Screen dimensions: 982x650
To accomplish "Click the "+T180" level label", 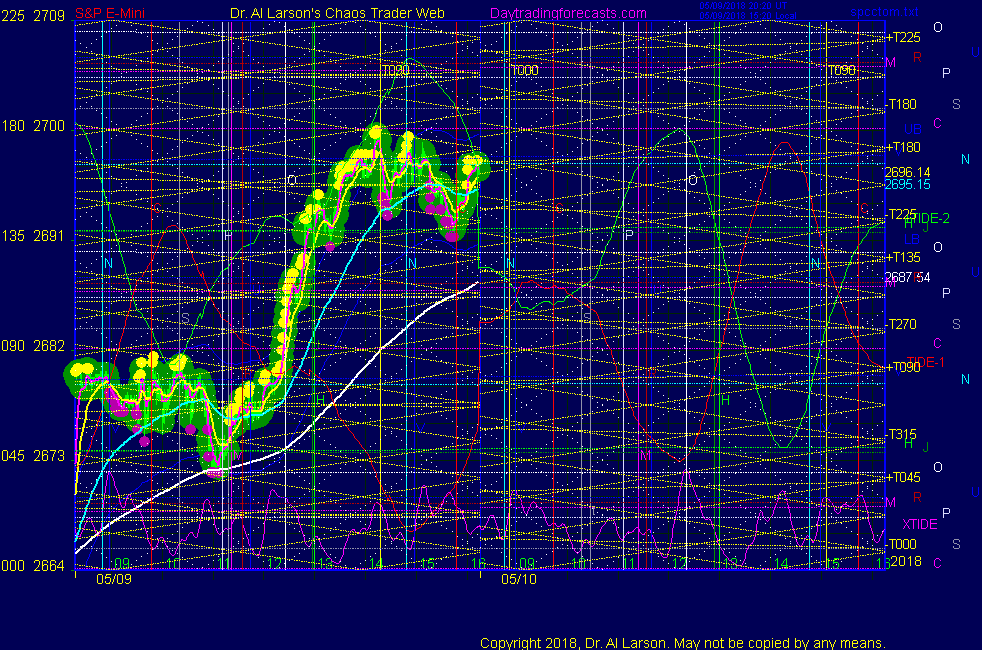I will (x=902, y=147).
